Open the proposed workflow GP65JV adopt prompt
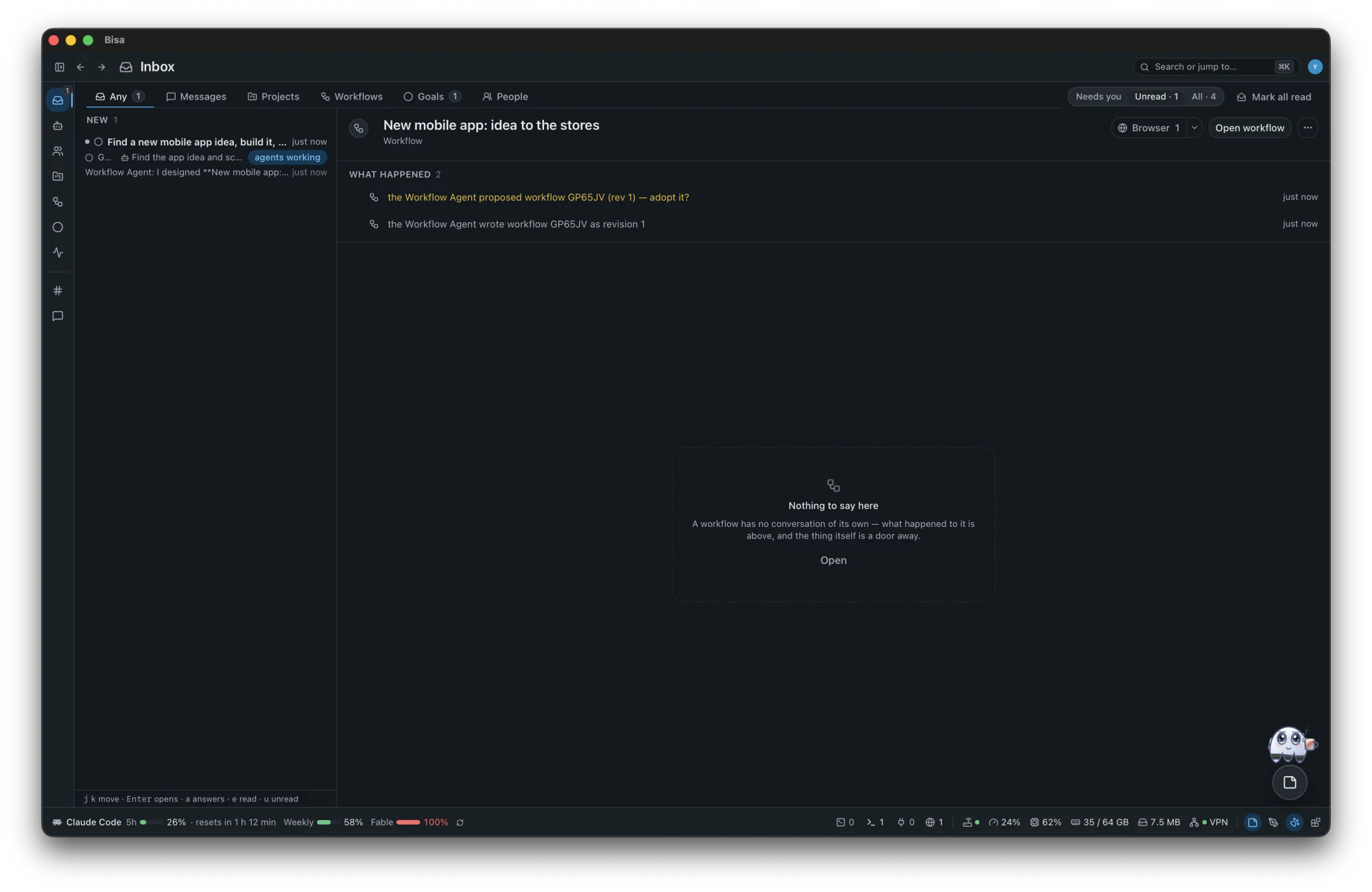This screenshot has height=892, width=1372. [538, 198]
